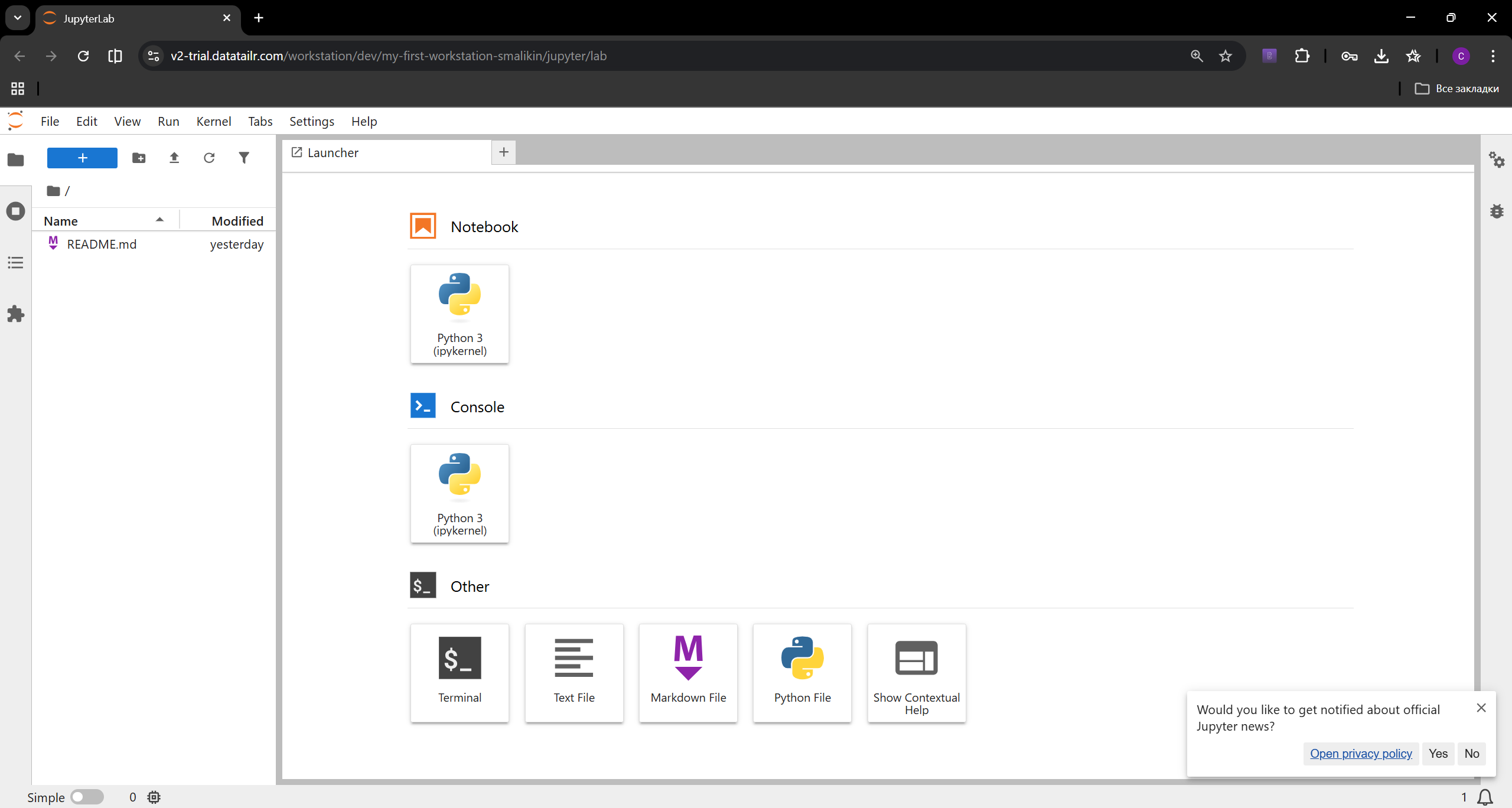
Task: Open a new browser tab
Action: 259,18
